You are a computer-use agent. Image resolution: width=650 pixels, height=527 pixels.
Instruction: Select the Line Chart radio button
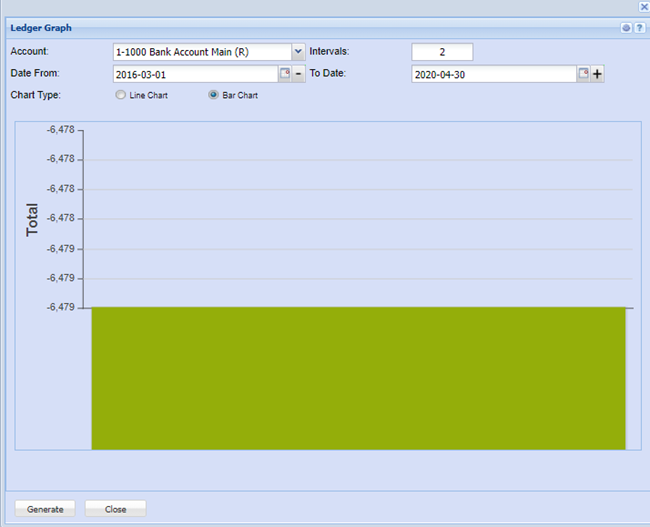tap(120, 95)
